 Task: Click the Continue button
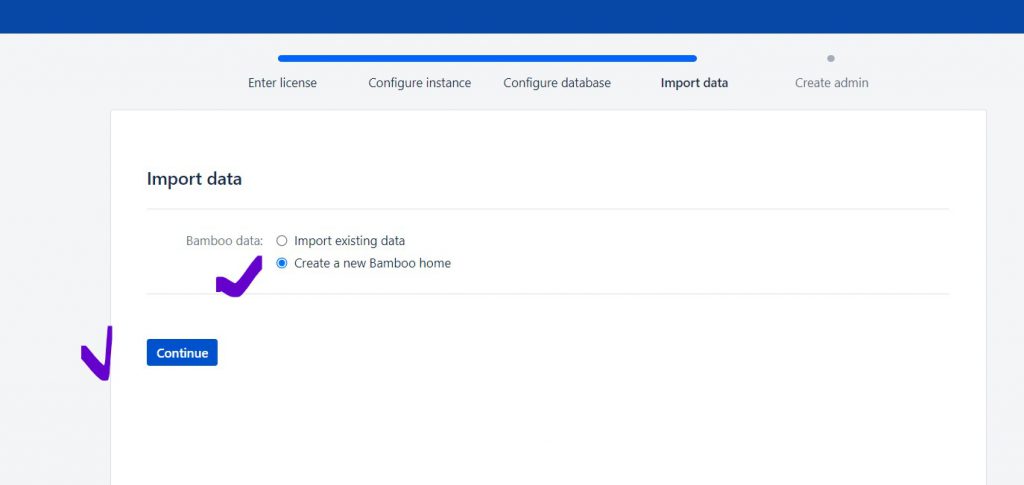[182, 353]
